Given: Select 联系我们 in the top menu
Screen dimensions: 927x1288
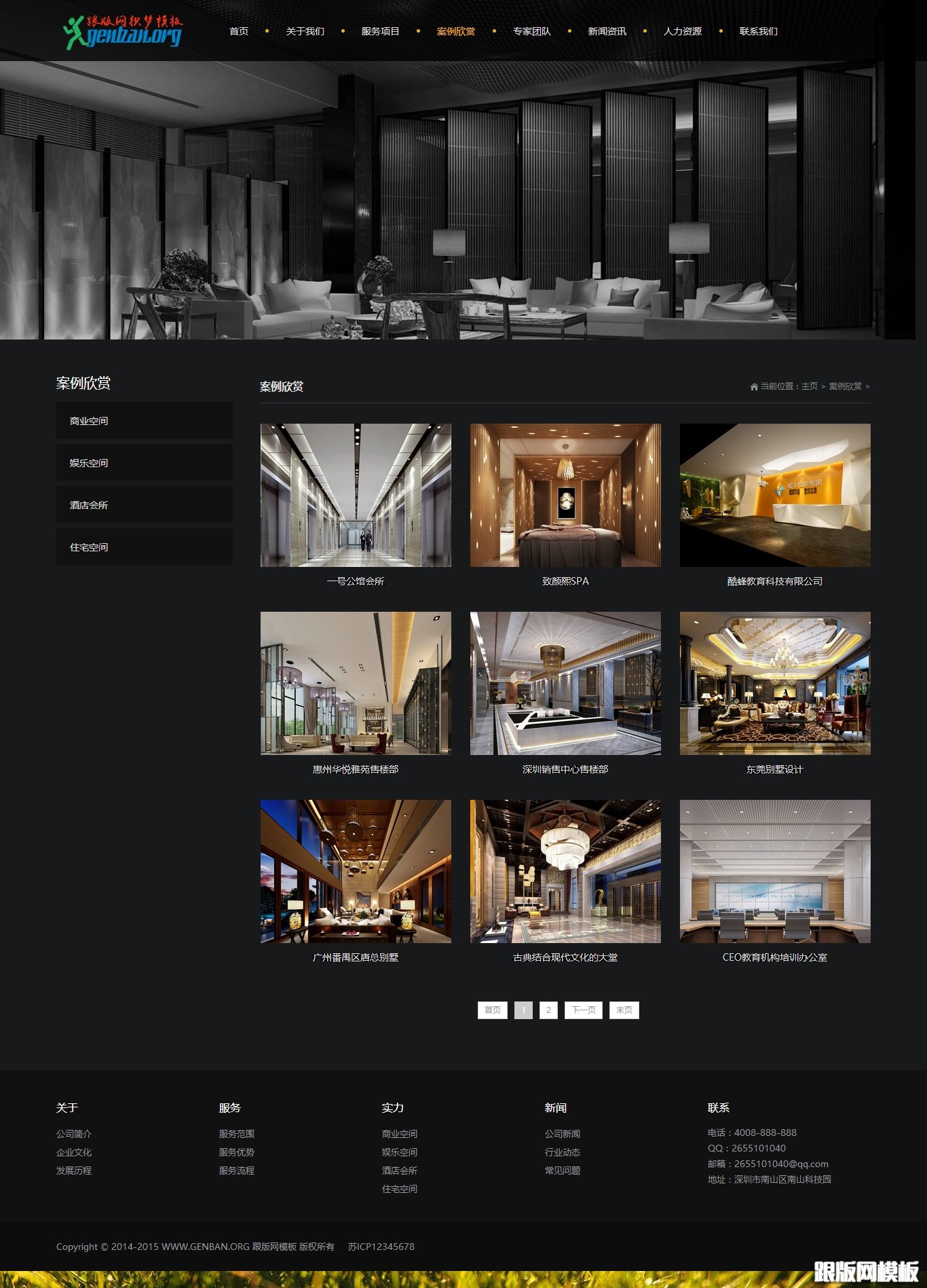Looking at the screenshot, I should click(x=758, y=31).
